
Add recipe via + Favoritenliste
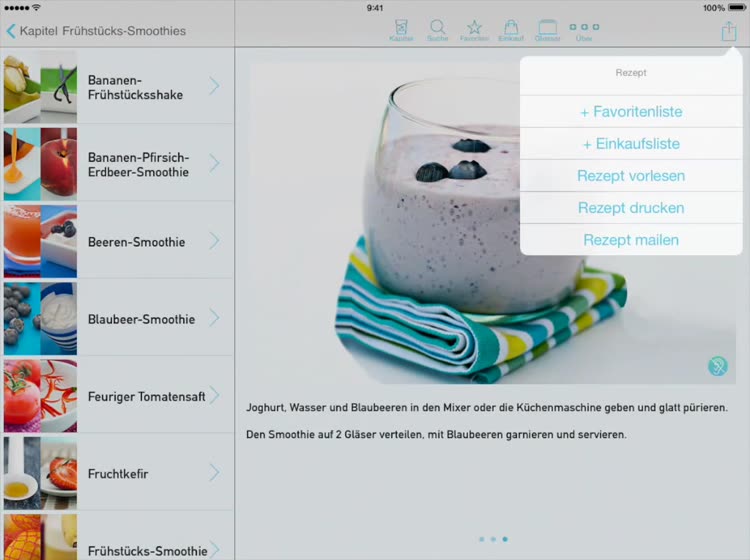(x=631, y=111)
